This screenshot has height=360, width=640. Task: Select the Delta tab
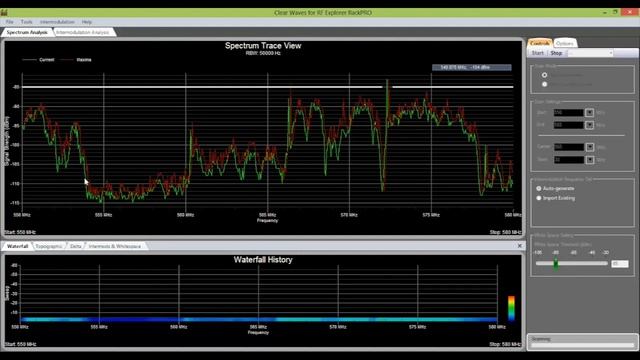point(76,246)
